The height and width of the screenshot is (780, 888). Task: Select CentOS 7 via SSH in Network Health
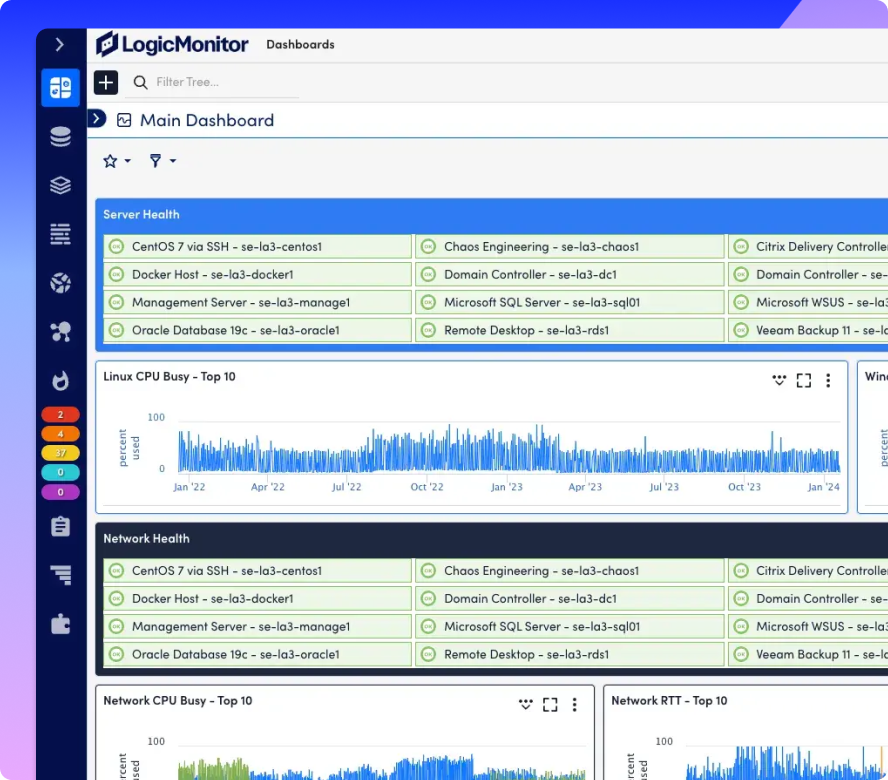pos(257,570)
